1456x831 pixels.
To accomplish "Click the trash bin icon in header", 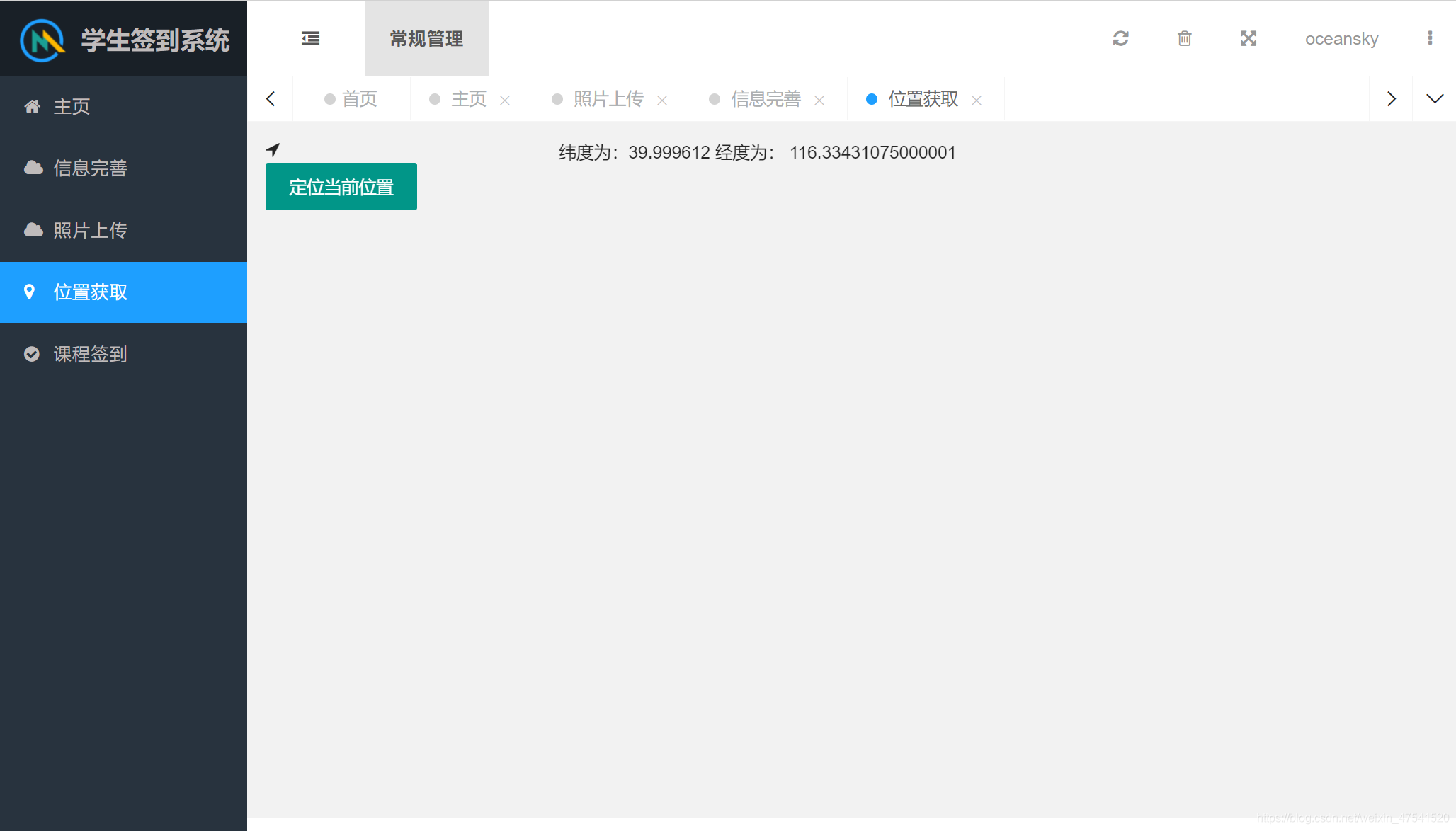I will pos(1184,38).
